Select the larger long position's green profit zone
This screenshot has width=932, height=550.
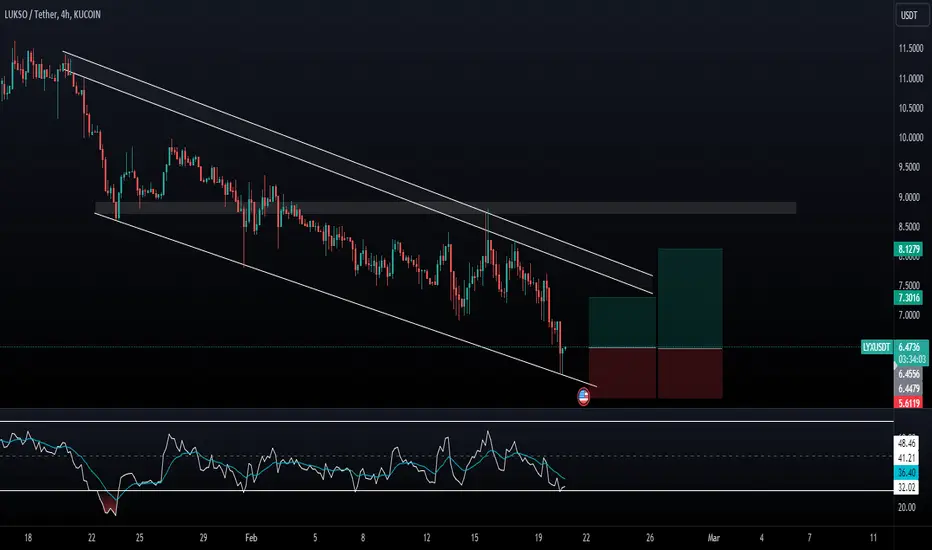click(x=690, y=298)
